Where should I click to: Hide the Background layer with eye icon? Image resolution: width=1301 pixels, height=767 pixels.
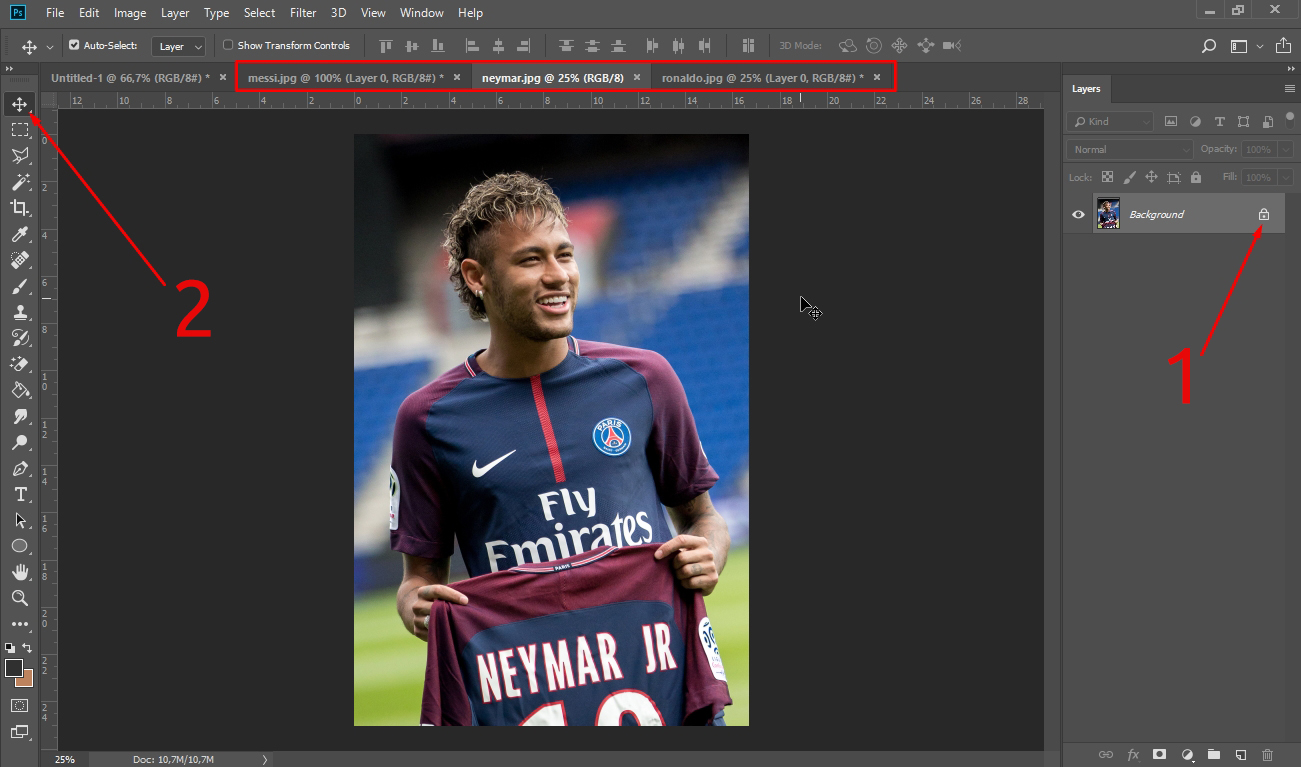(1078, 214)
